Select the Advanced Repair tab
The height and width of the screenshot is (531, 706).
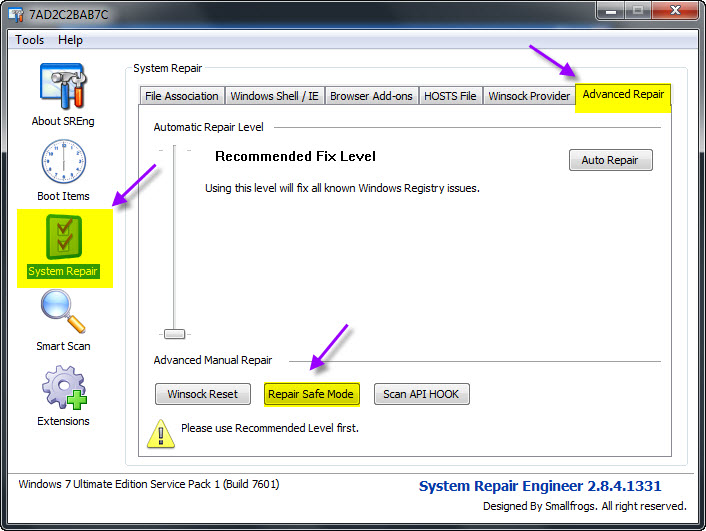(x=623, y=95)
